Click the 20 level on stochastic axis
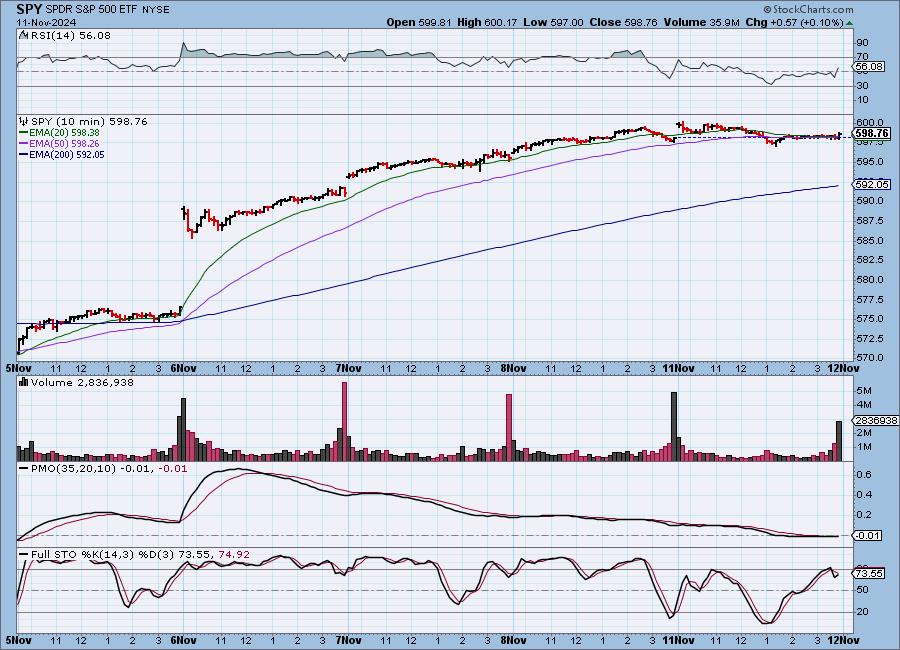The height and width of the screenshot is (650, 900). [863, 612]
